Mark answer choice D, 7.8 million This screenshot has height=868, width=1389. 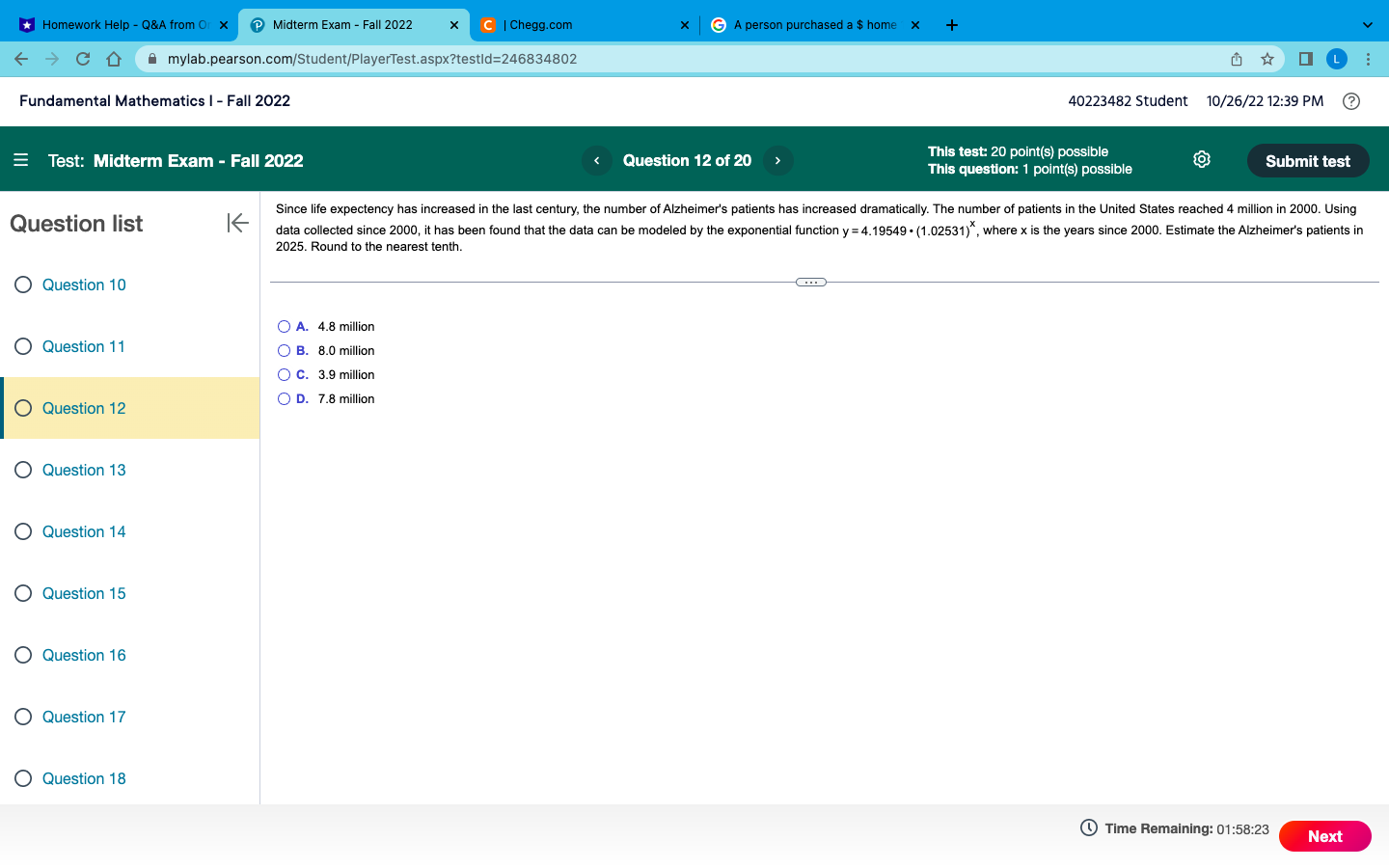pos(284,398)
